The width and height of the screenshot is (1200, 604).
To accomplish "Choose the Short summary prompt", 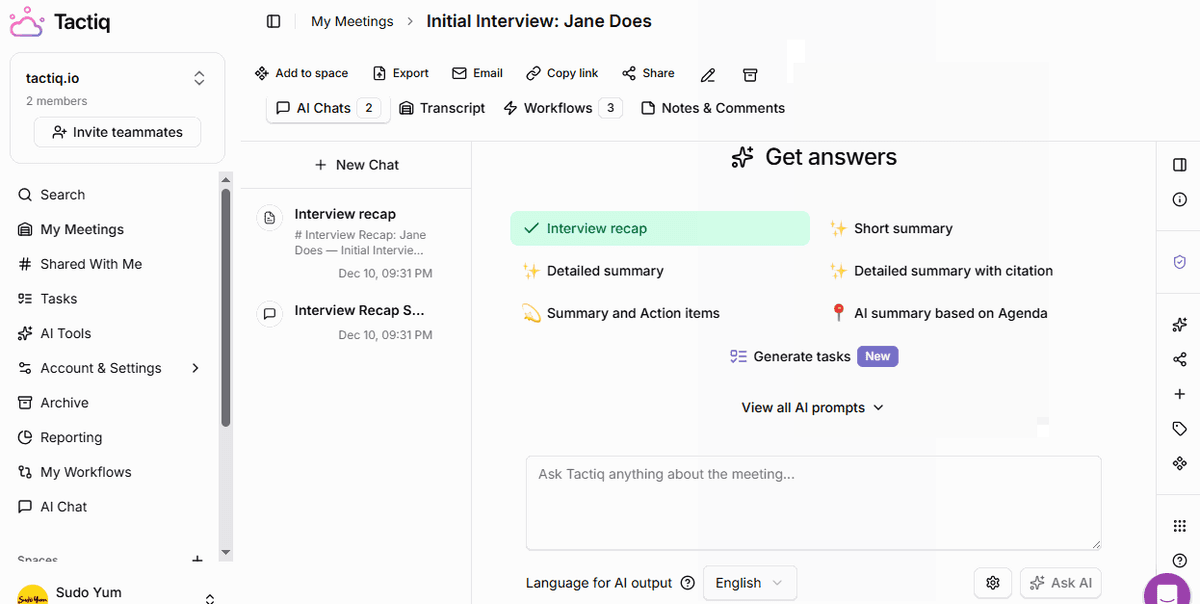I will point(891,228).
